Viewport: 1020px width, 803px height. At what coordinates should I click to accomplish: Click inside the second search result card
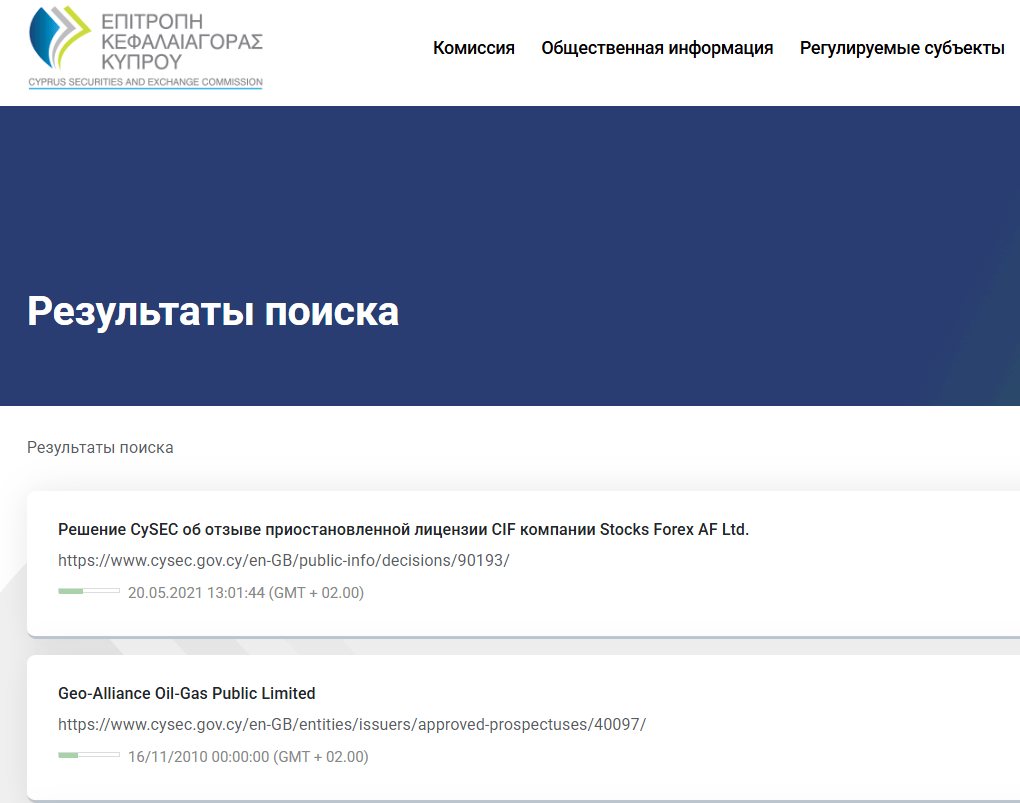[510, 723]
